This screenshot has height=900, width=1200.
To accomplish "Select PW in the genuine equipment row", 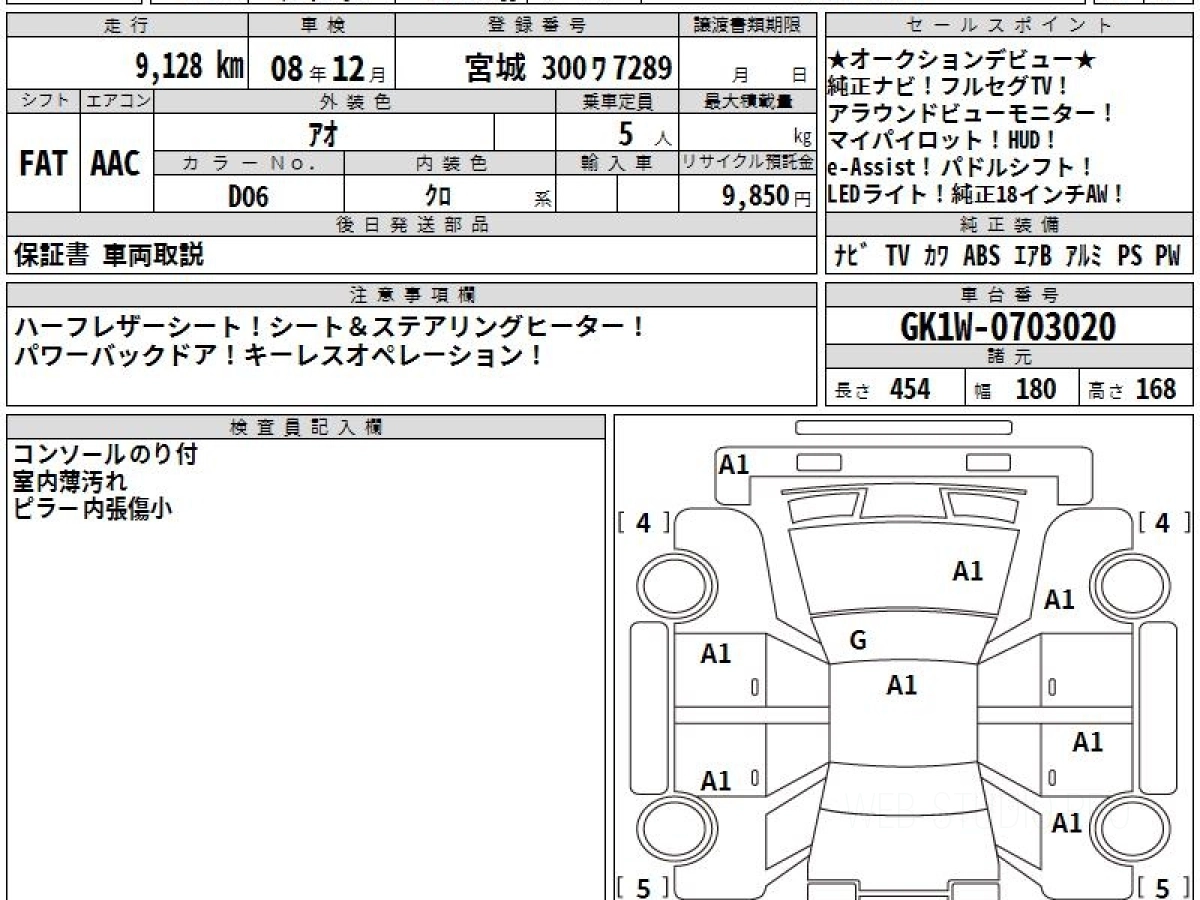I will (1168, 256).
